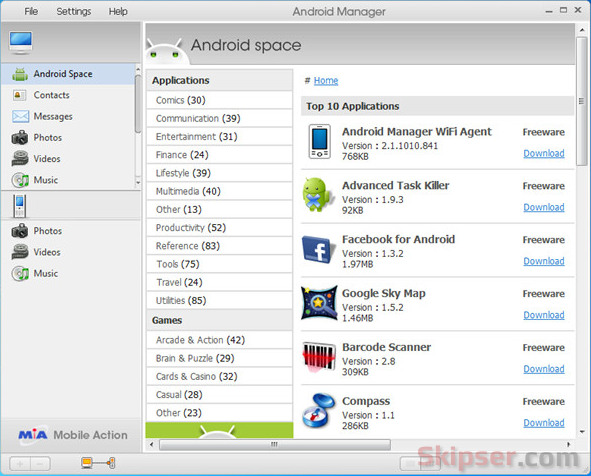Open the Brain & Puzzle (29) games category
591x476 pixels.
219,358
